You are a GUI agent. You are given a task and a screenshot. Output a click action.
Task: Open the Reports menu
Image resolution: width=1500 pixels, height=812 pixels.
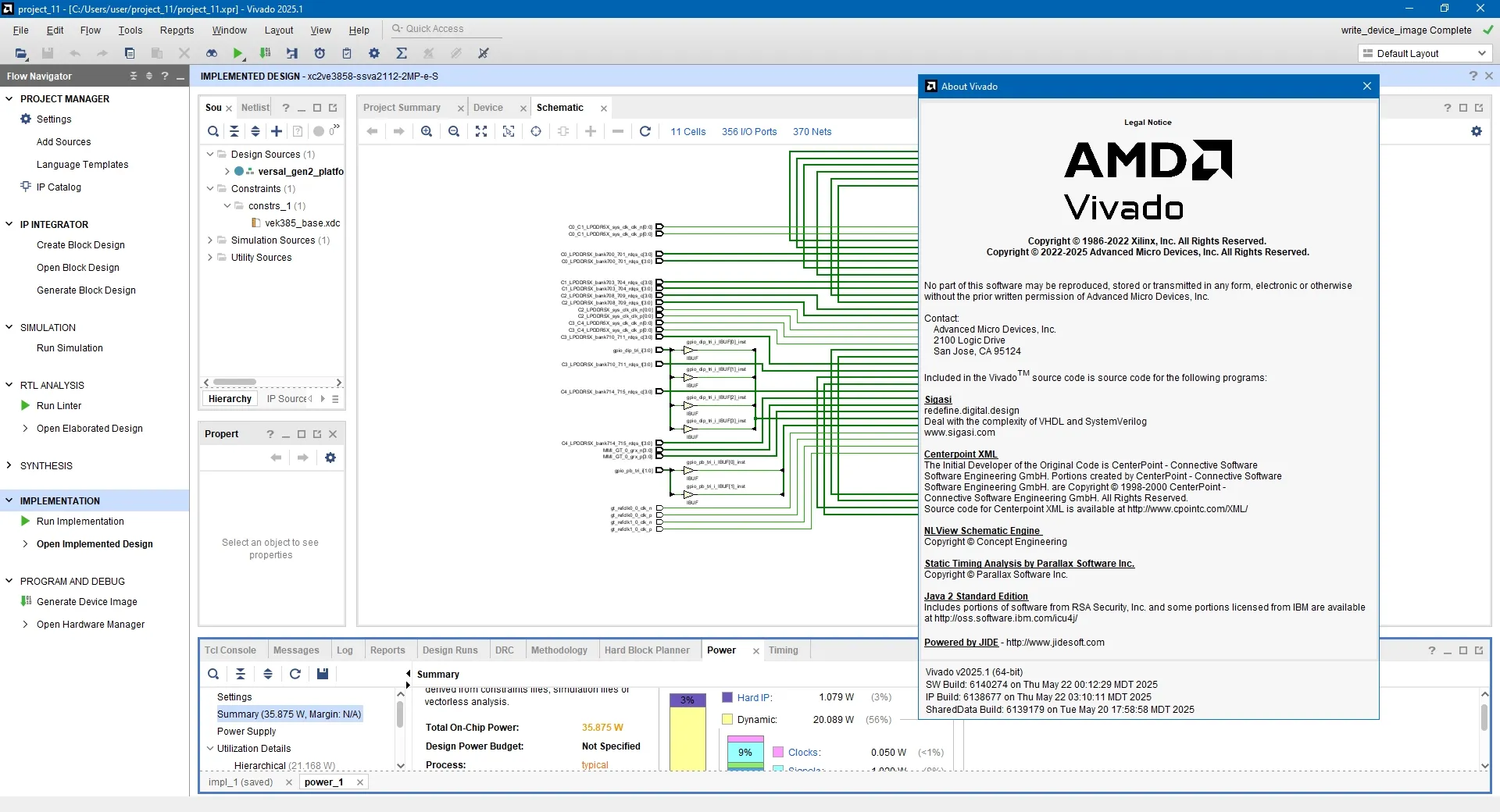point(177,30)
